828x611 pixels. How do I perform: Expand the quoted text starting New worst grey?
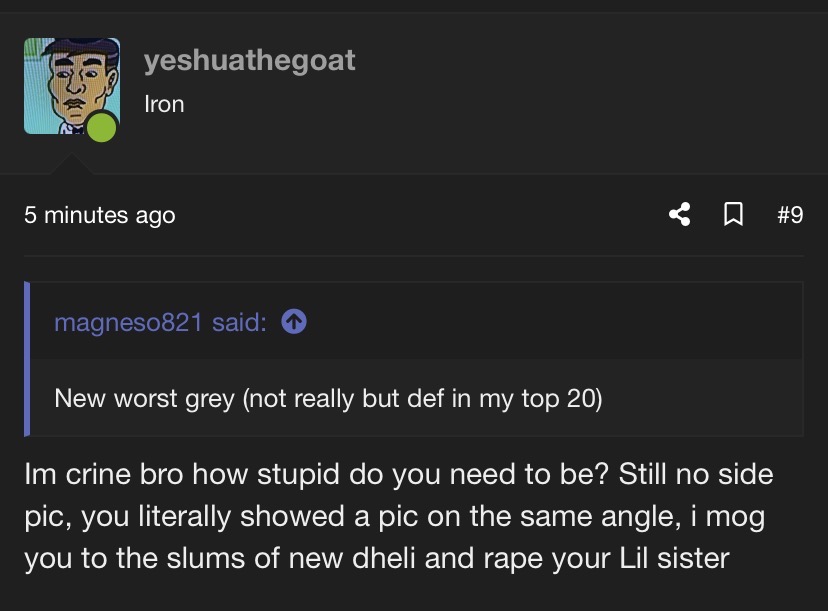pyautogui.click(x=328, y=398)
